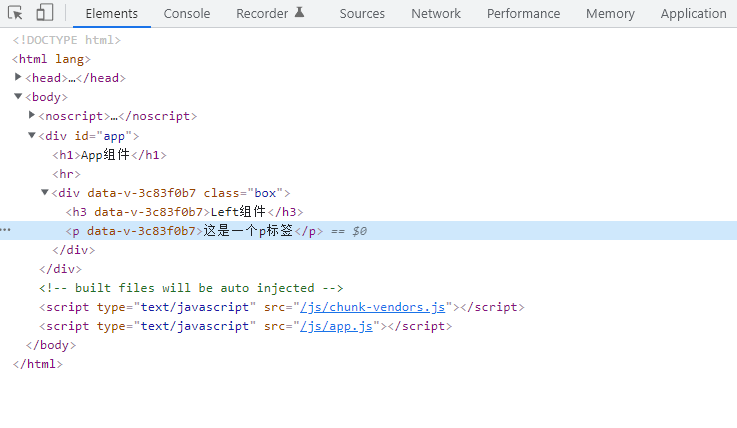Select the closing </body> tag

[51, 345]
